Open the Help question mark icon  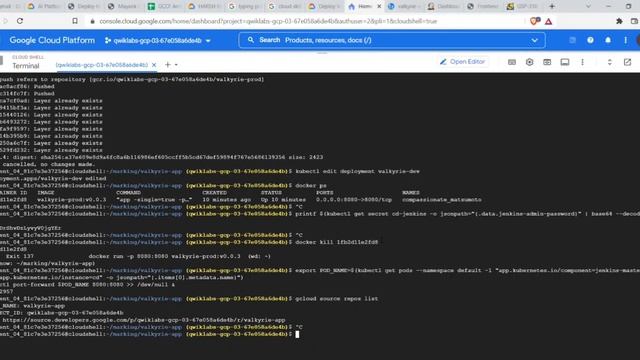[590, 40]
